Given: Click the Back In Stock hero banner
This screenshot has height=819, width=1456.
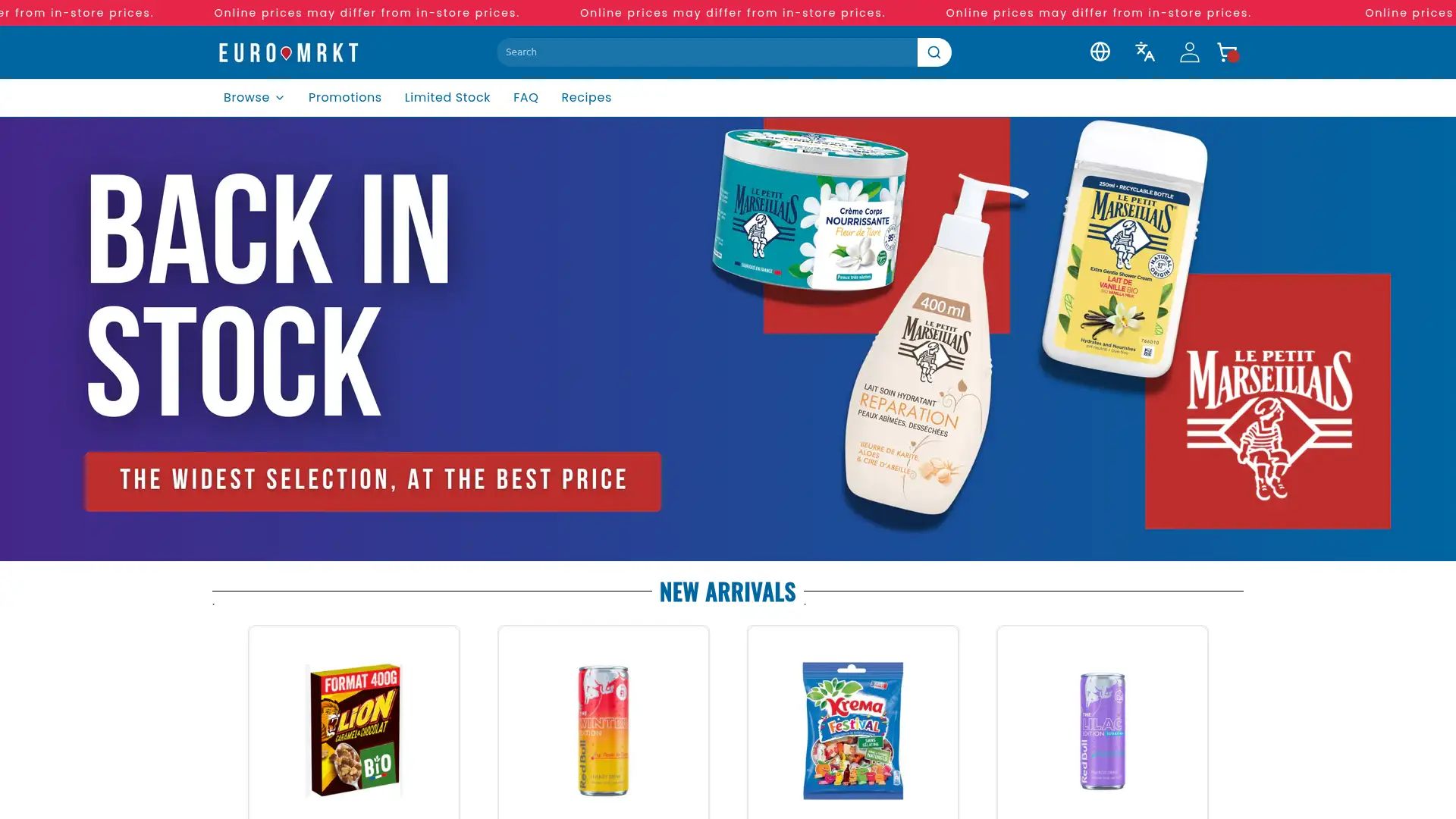Looking at the screenshot, I should pyautogui.click(x=728, y=339).
